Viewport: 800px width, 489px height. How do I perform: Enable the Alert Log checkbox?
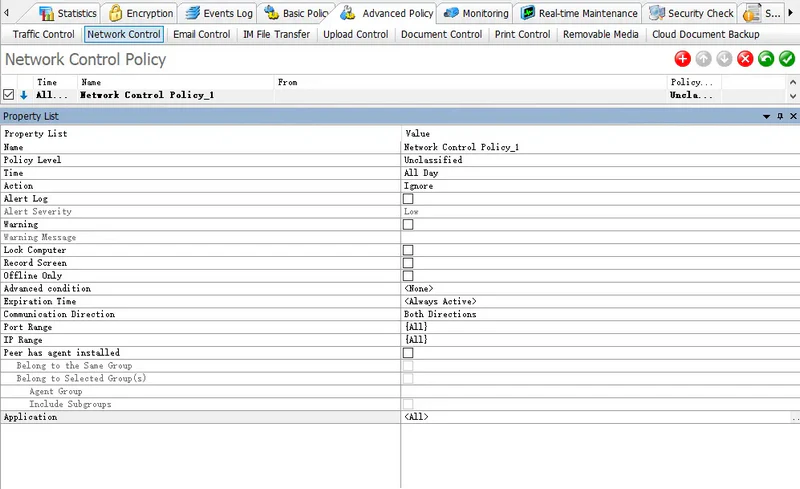[x=408, y=199]
